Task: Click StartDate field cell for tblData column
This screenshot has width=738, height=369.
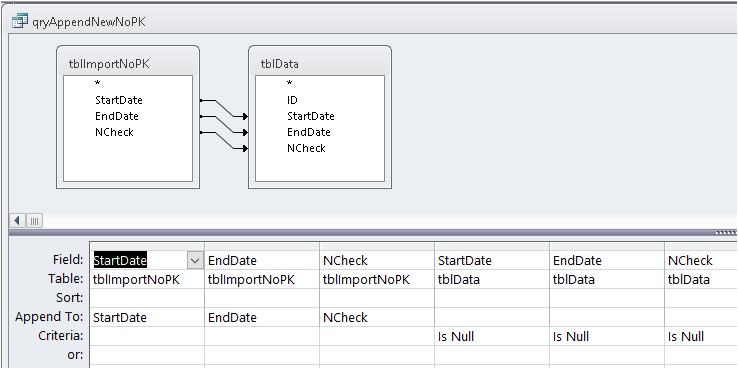Action: pos(492,260)
